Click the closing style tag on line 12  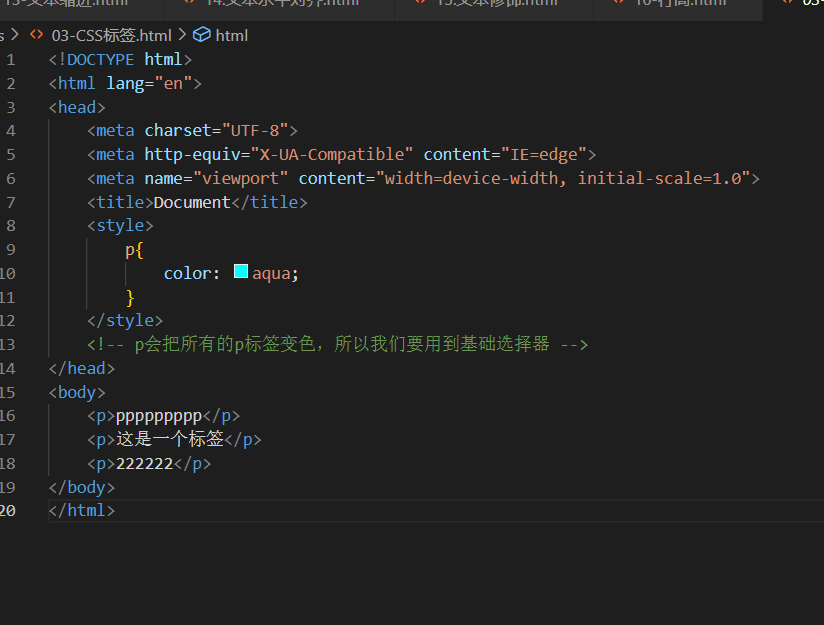125,321
